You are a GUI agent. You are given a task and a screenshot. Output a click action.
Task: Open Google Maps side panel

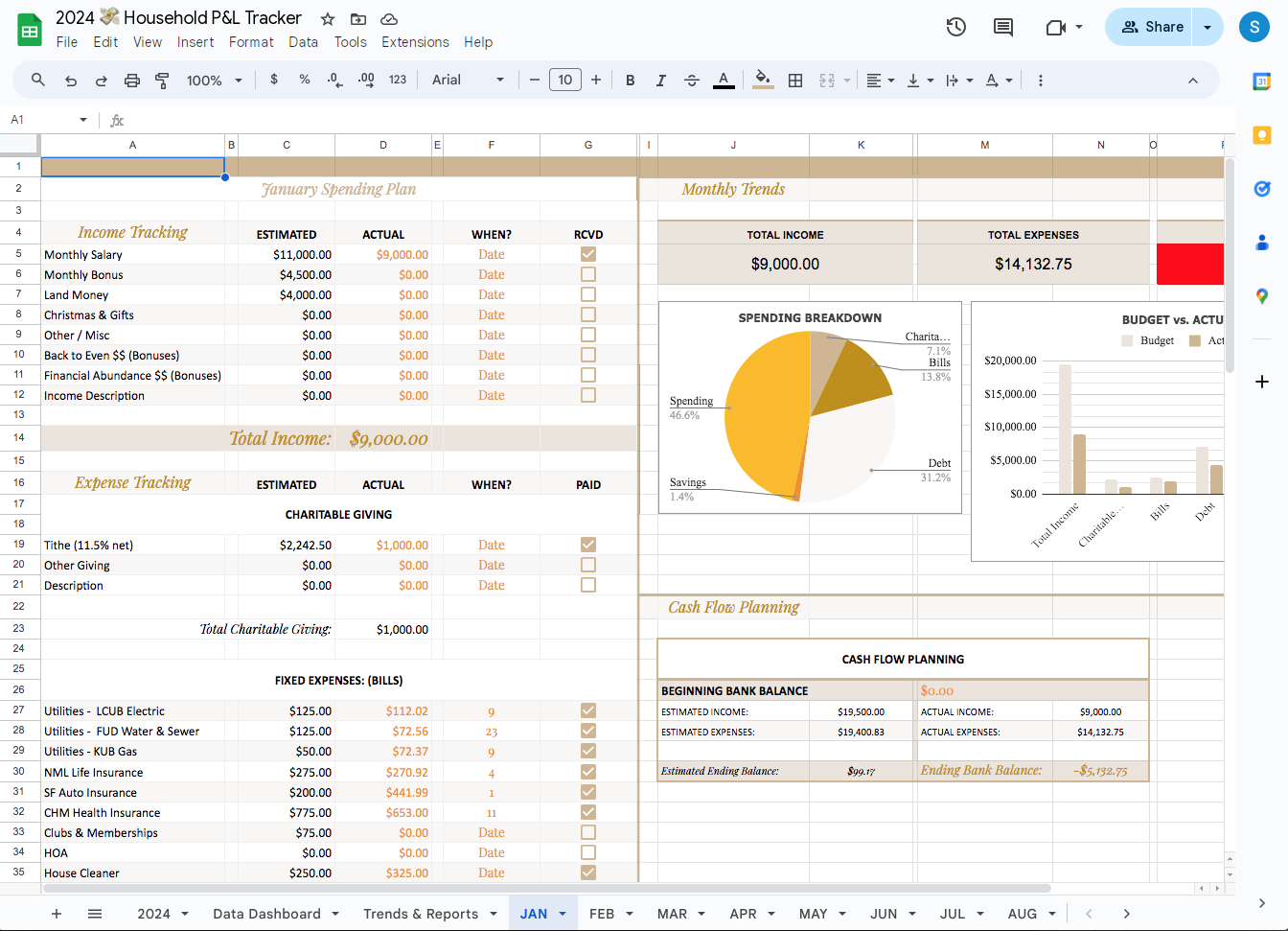[1262, 296]
